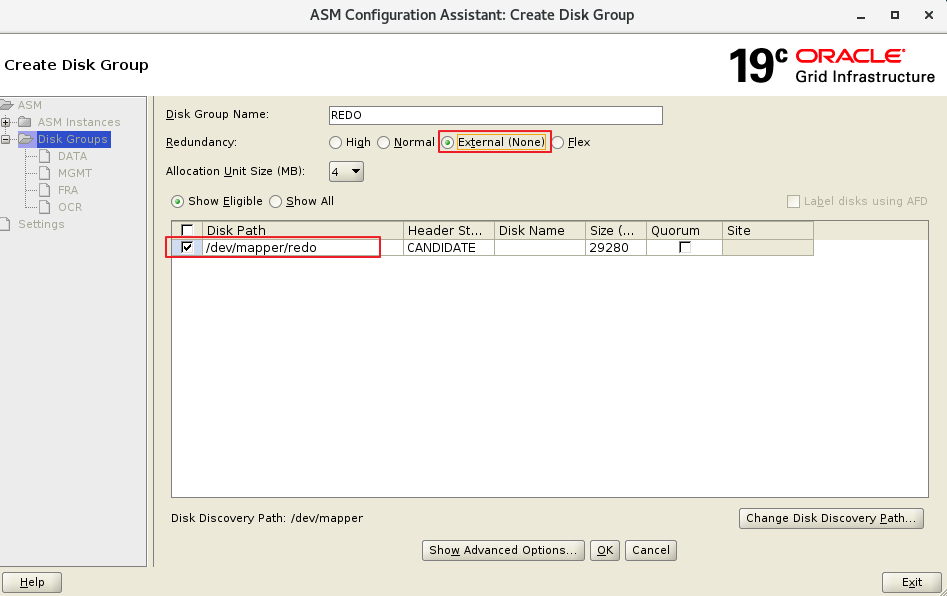This screenshot has height=596, width=947.
Task: Click the Settings node icon in tree
Action: click(8, 224)
